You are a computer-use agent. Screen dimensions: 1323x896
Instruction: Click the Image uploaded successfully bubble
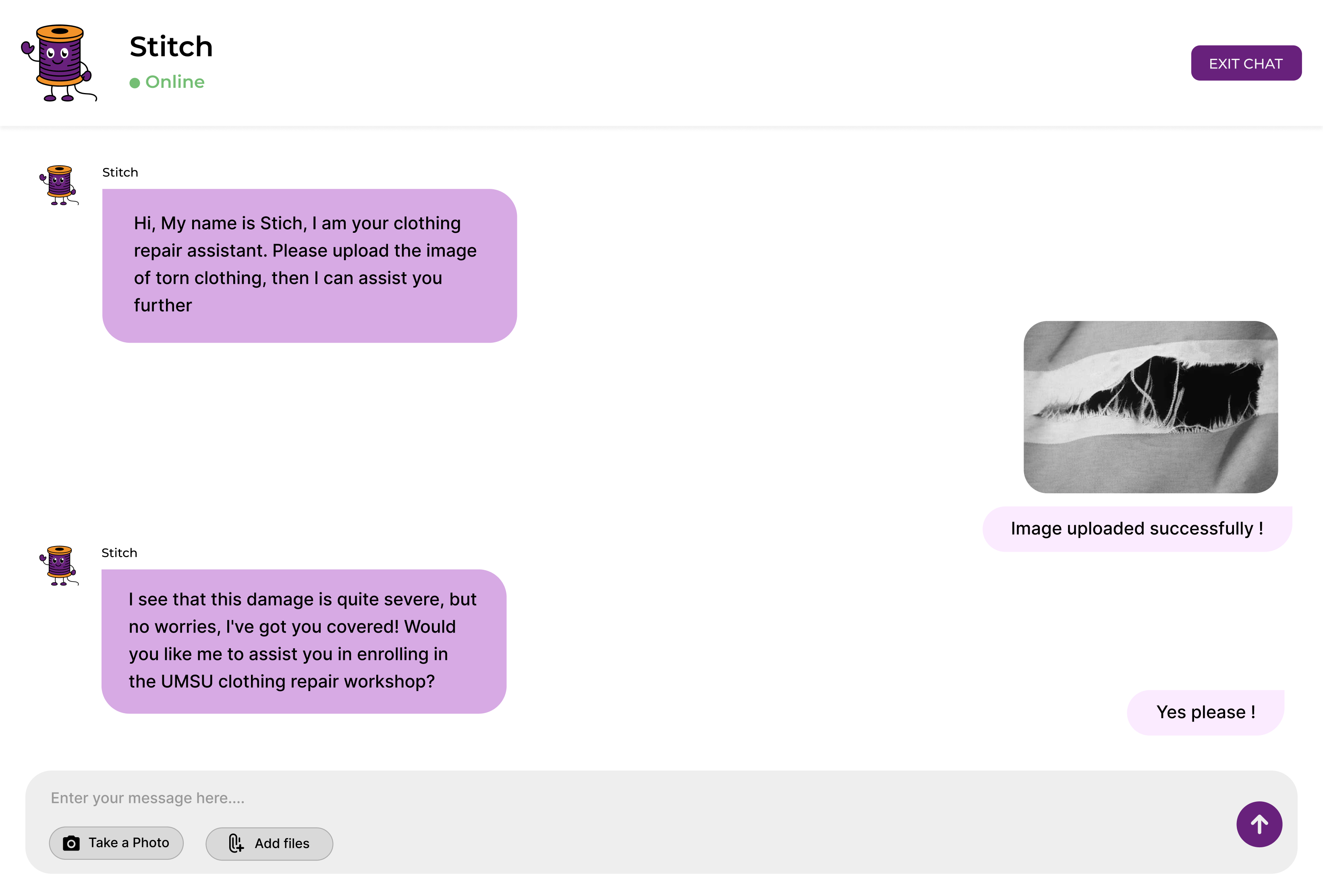pos(1136,528)
